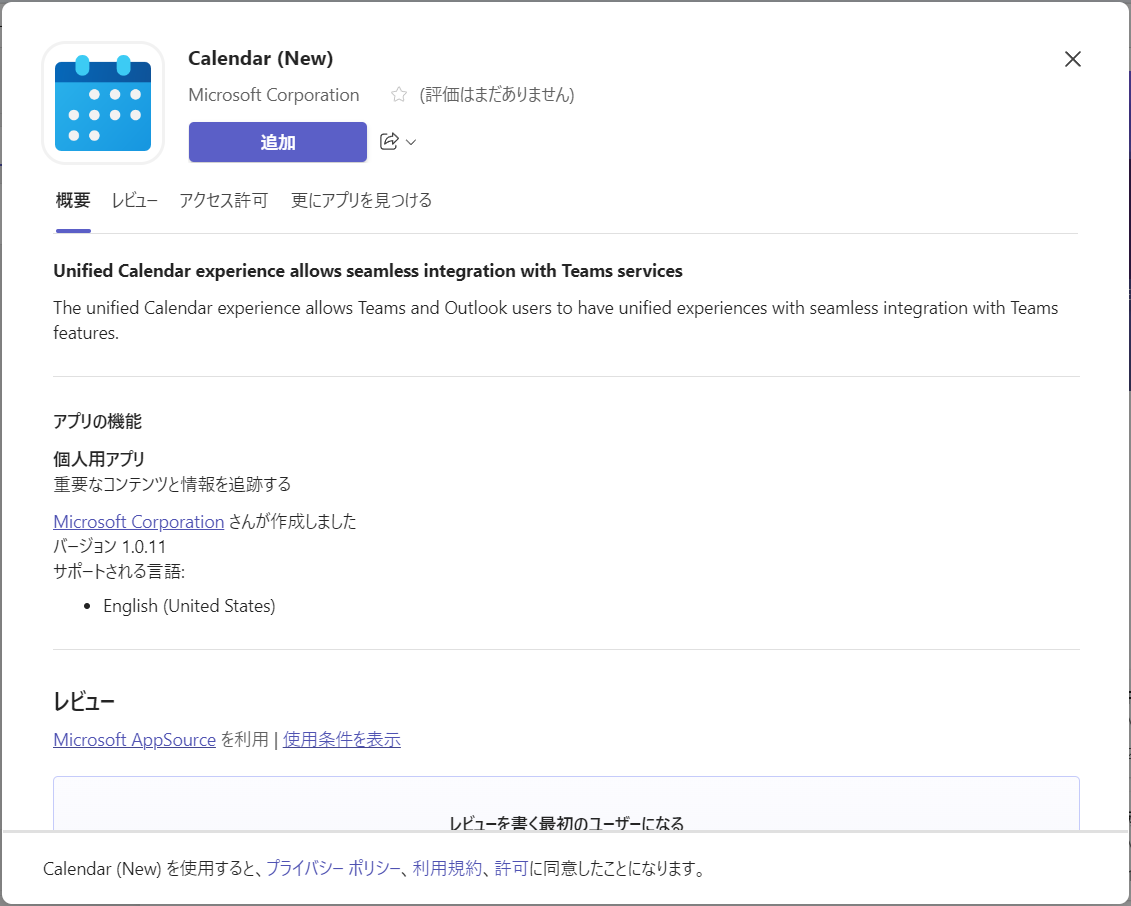Expand the share dropdown chevron
The image size is (1131, 906).
click(x=411, y=142)
